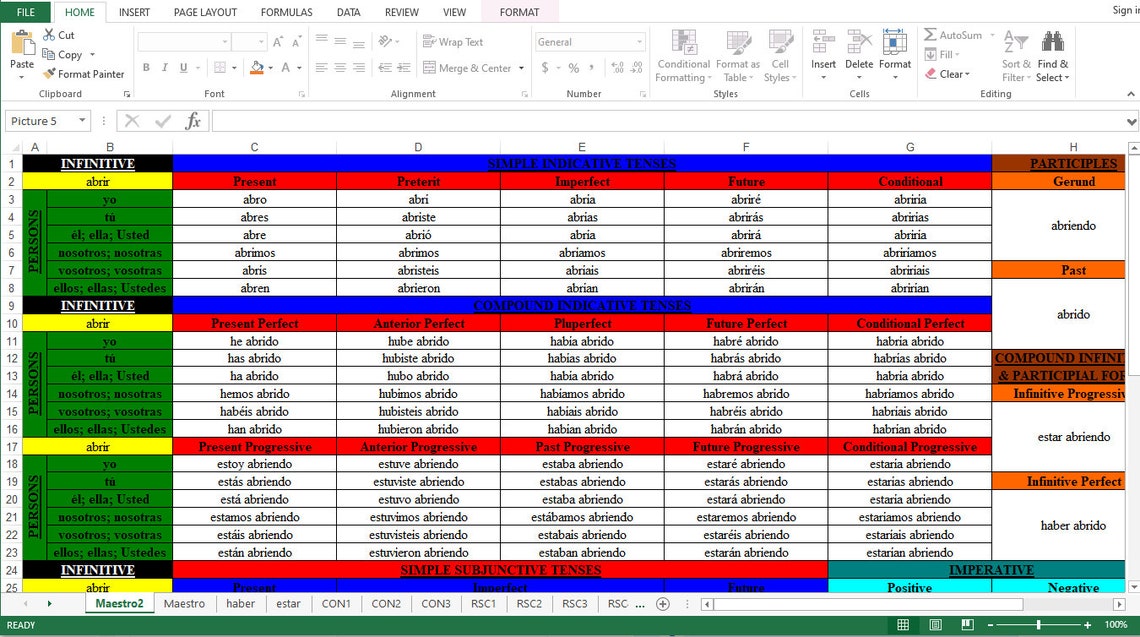The width and height of the screenshot is (1140, 637).
Task: Click the Cell Styles button
Action: pos(781,55)
